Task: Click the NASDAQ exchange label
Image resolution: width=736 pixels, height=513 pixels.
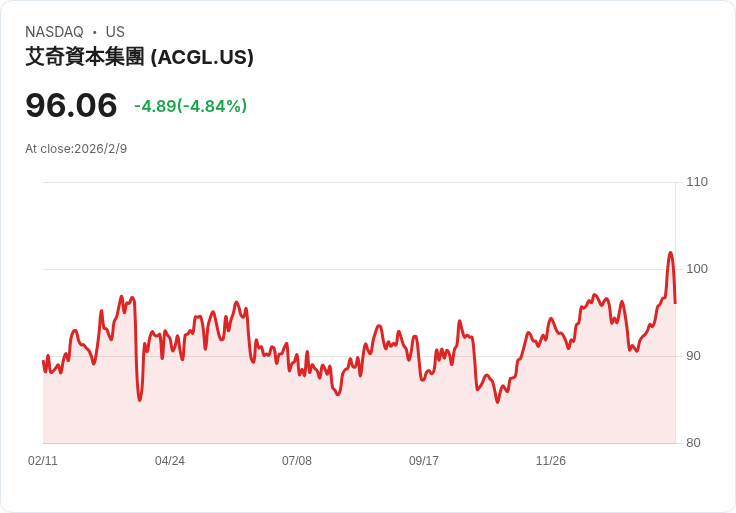Action: [54, 32]
